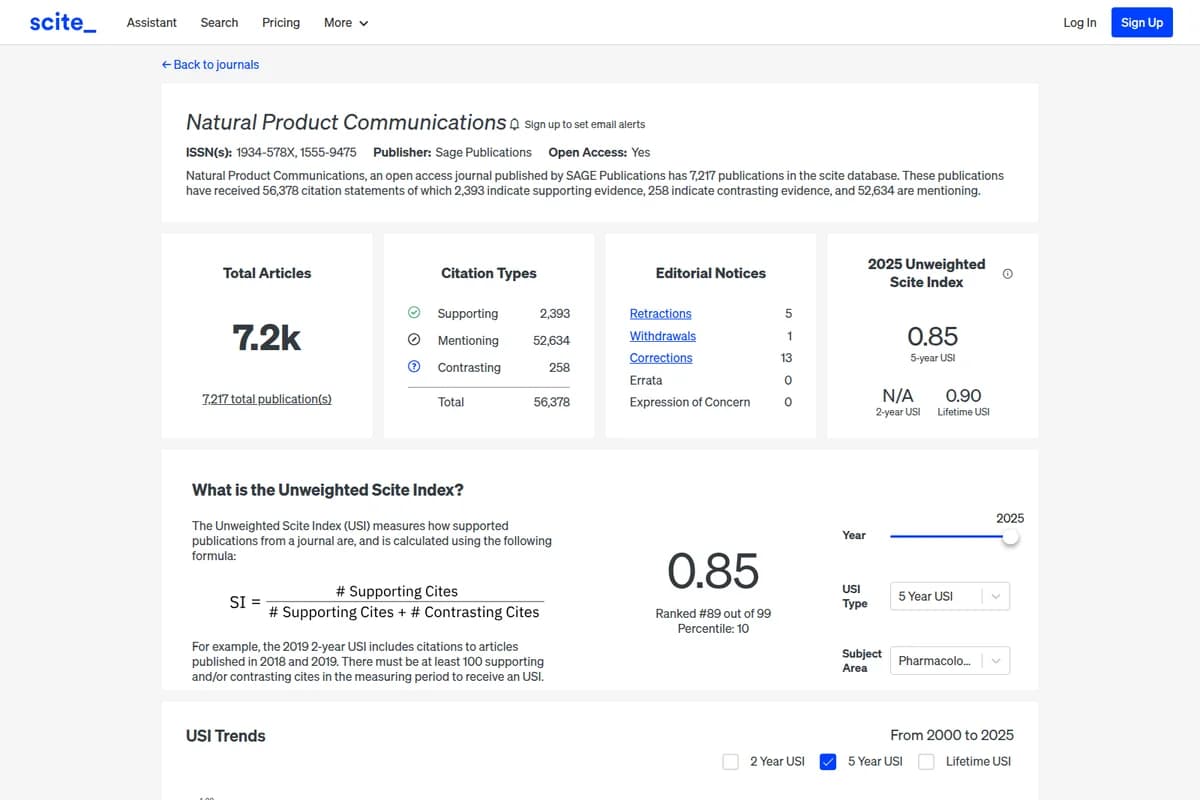This screenshot has height=800, width=1200.
Task: Check the Lifetime USI checkbox
Action: (929, 761)
